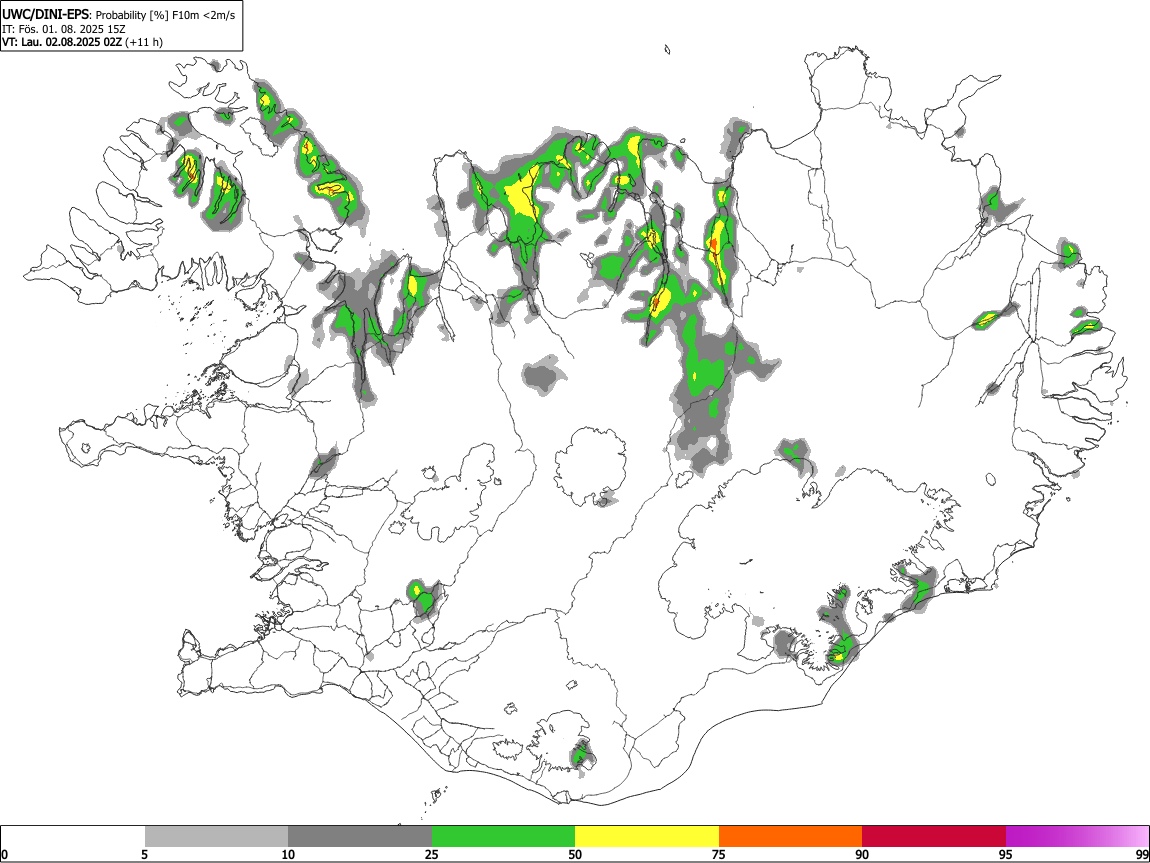Viewport: 1150px width, 863px height.
Task: Click the legend tick label '95'
Action: point(1006,854)
